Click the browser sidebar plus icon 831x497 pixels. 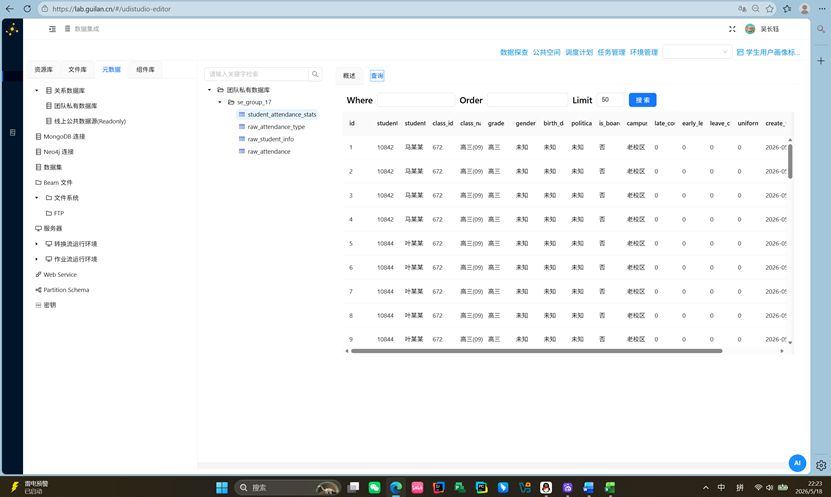(x=821, y=61)
